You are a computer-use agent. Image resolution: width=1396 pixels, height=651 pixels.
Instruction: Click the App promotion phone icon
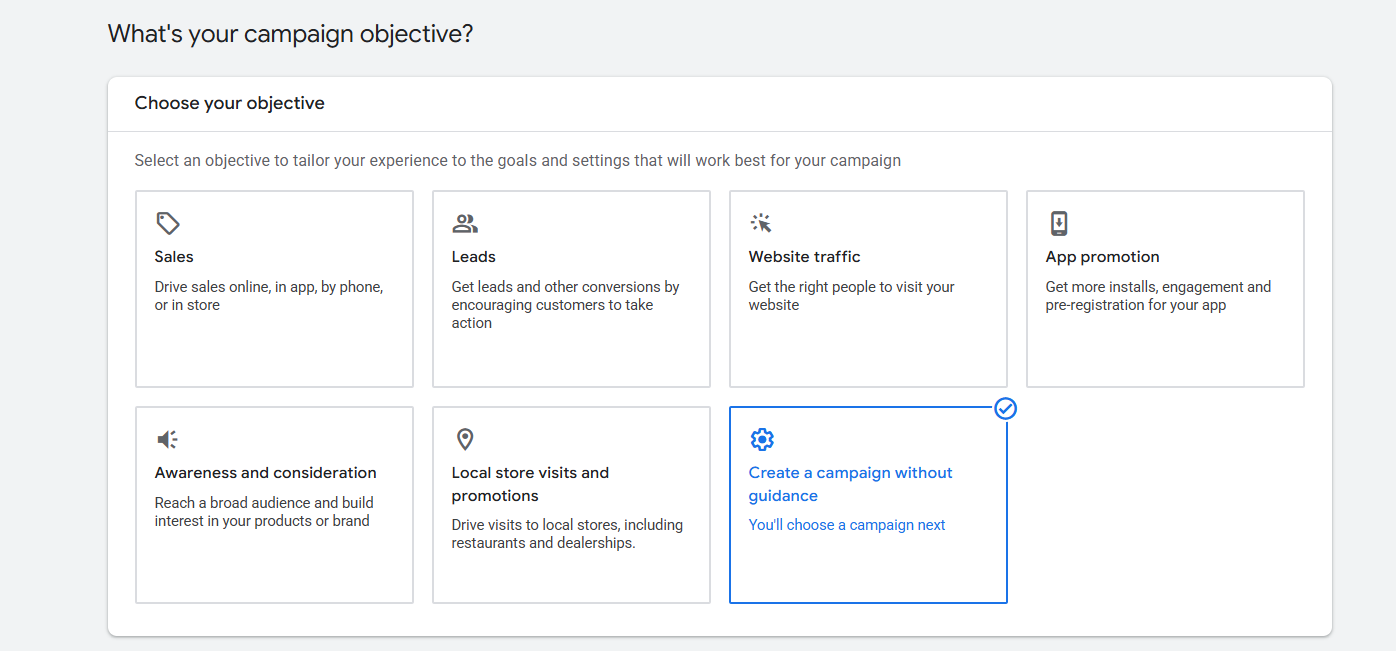pyautogui.click(x=1059, y=223)
